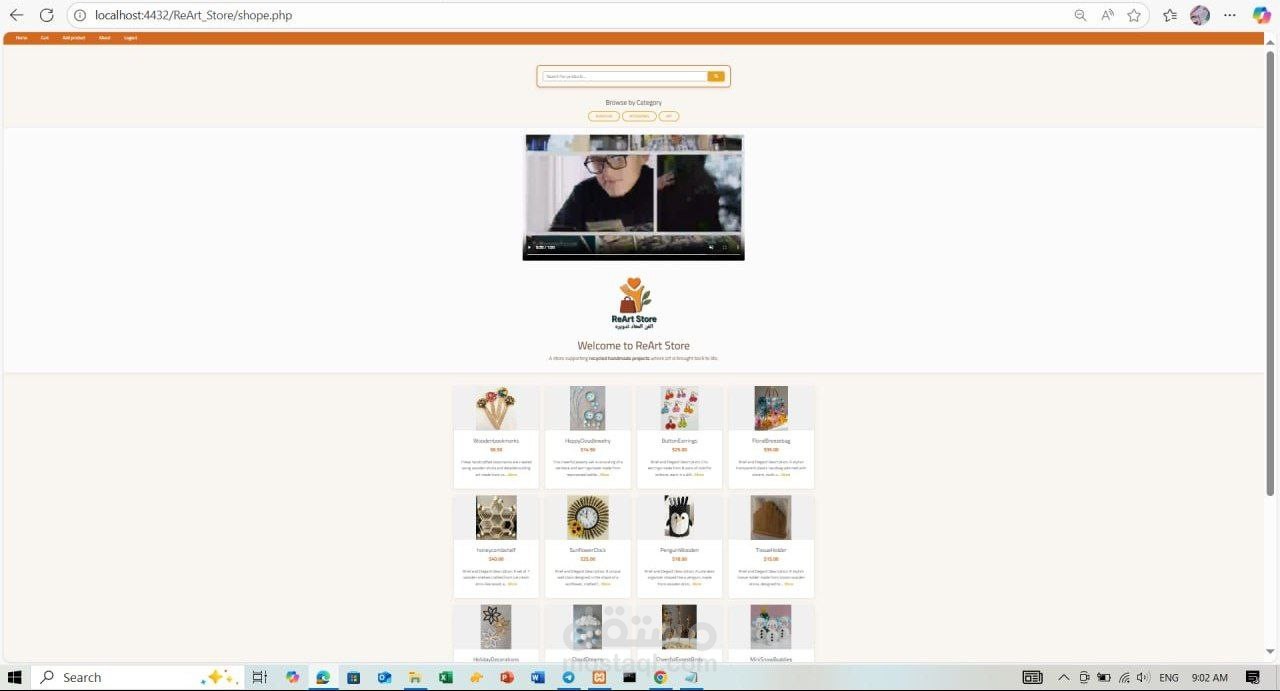This screenshot has width=1280, height=691.
Task: Click More link under TissueHolder description
Action: tap(788, 583)
